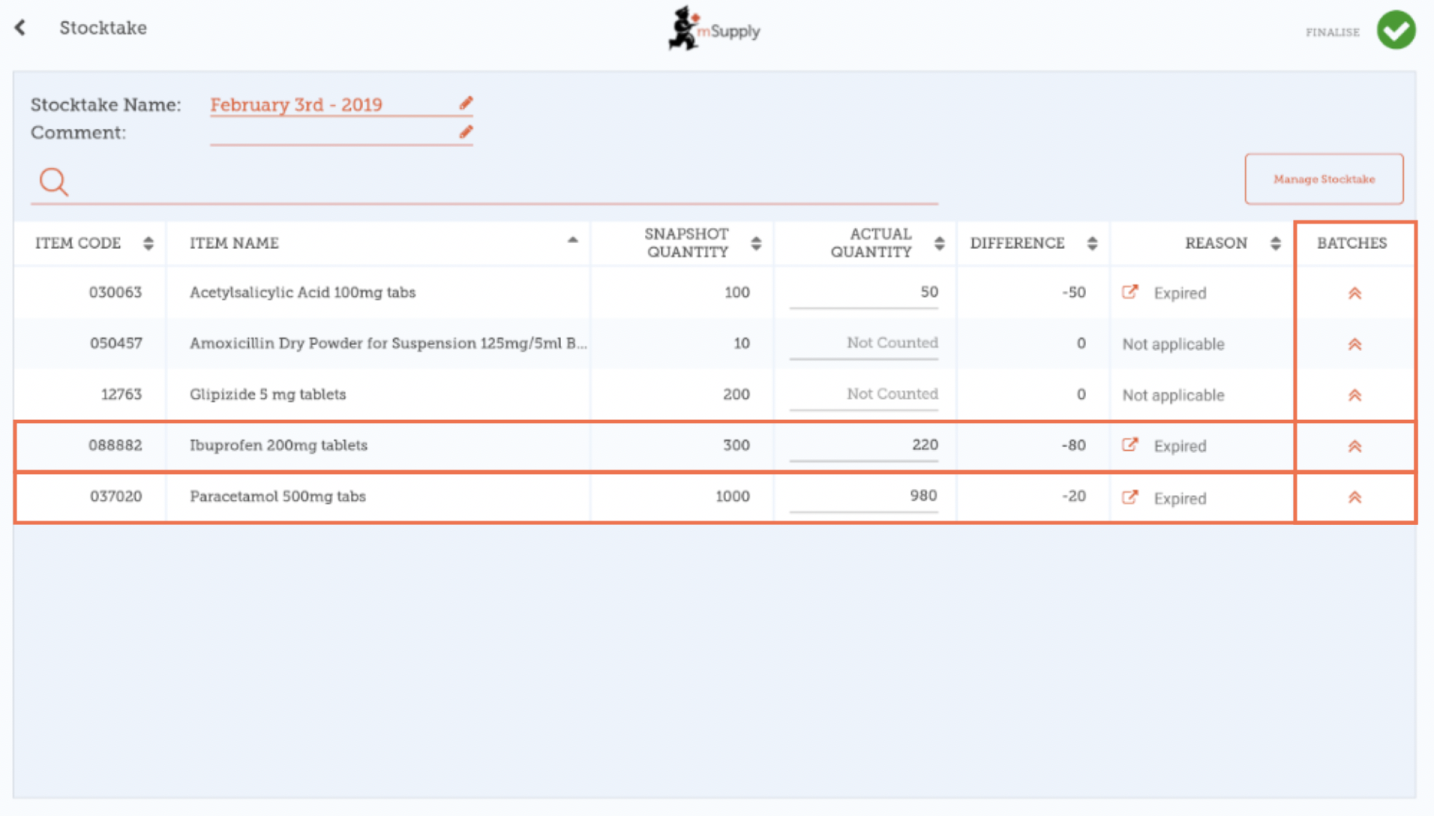
Task: Click Actual Quantity field for Glipizide
Action: (864, 394)
